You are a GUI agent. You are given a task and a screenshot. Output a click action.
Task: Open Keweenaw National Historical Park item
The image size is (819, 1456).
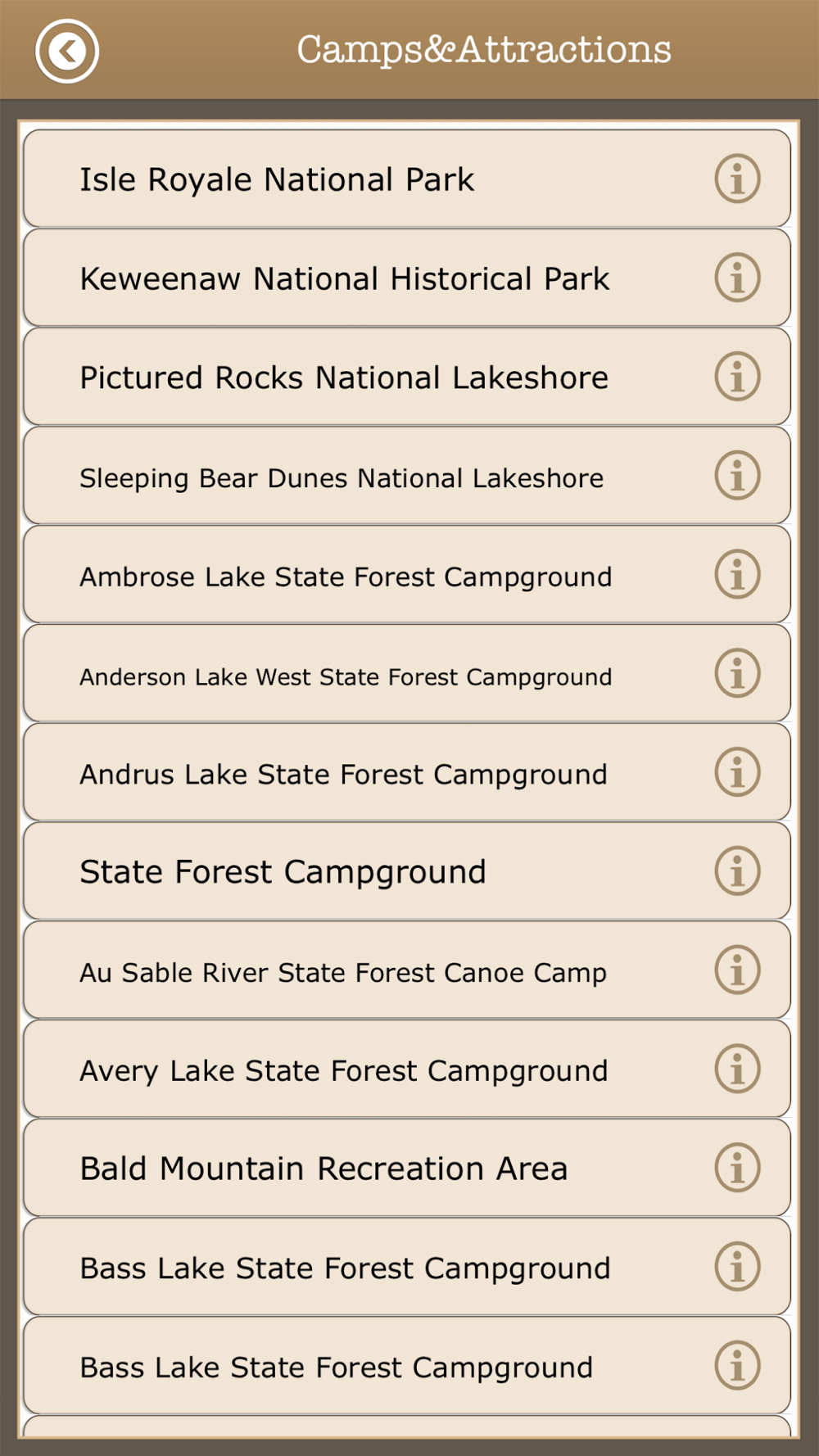click(x=407, y=278)
